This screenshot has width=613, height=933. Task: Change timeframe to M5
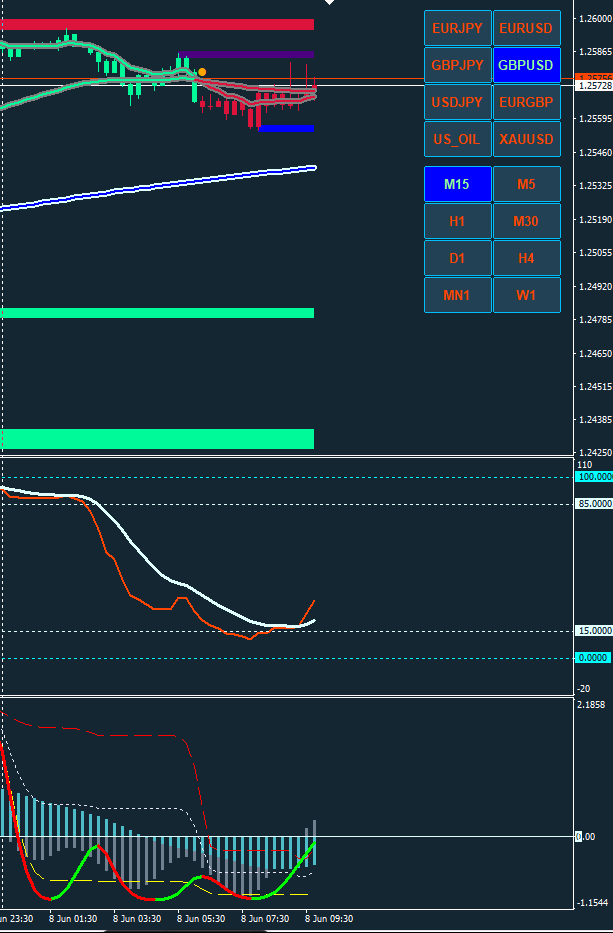527,184
